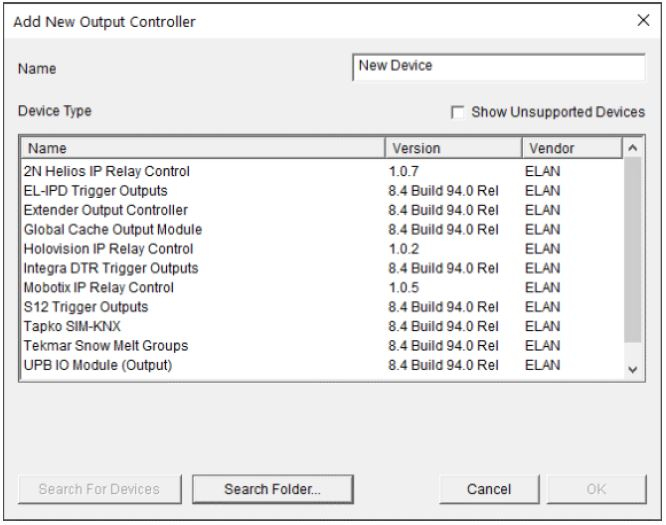Click version cell of EL-IPD Trigger Outputs
666x525 pixels.
tap(443, 191)
